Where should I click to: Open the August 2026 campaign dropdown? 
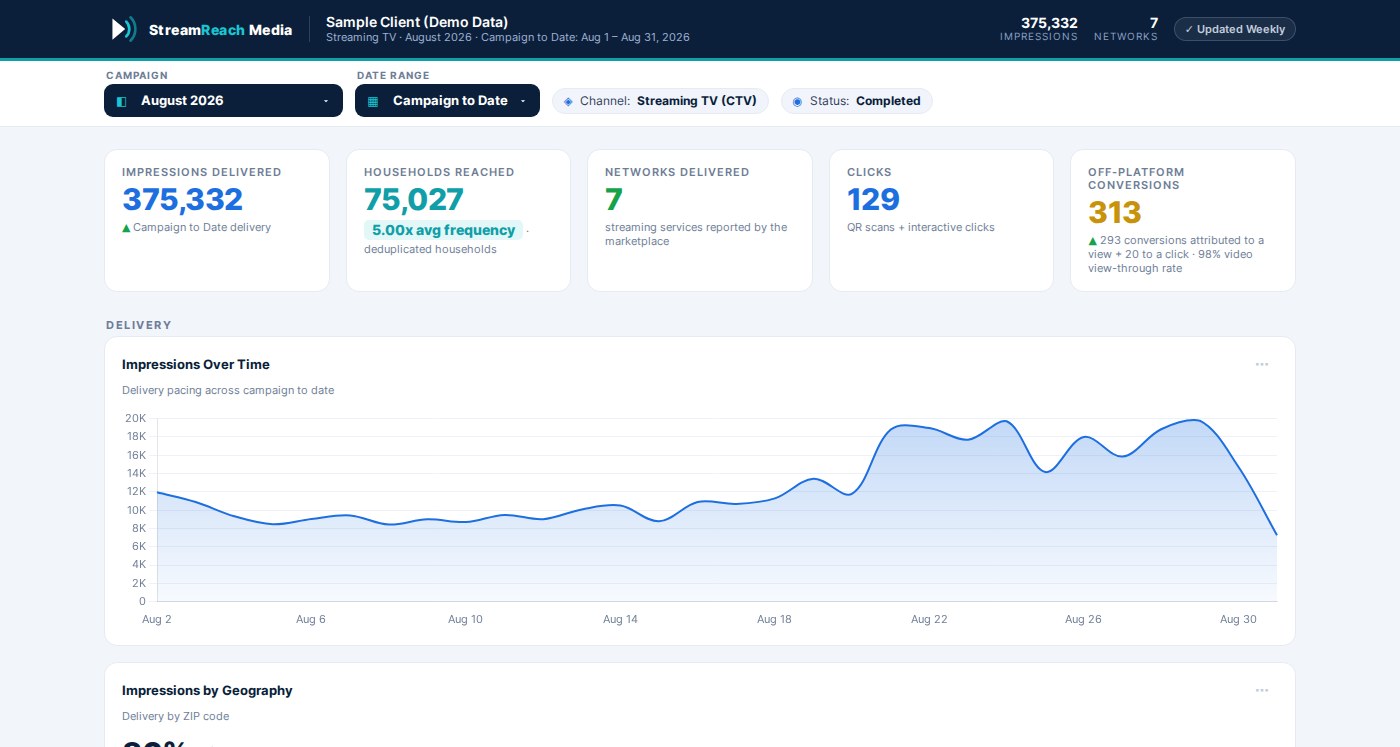223,100
